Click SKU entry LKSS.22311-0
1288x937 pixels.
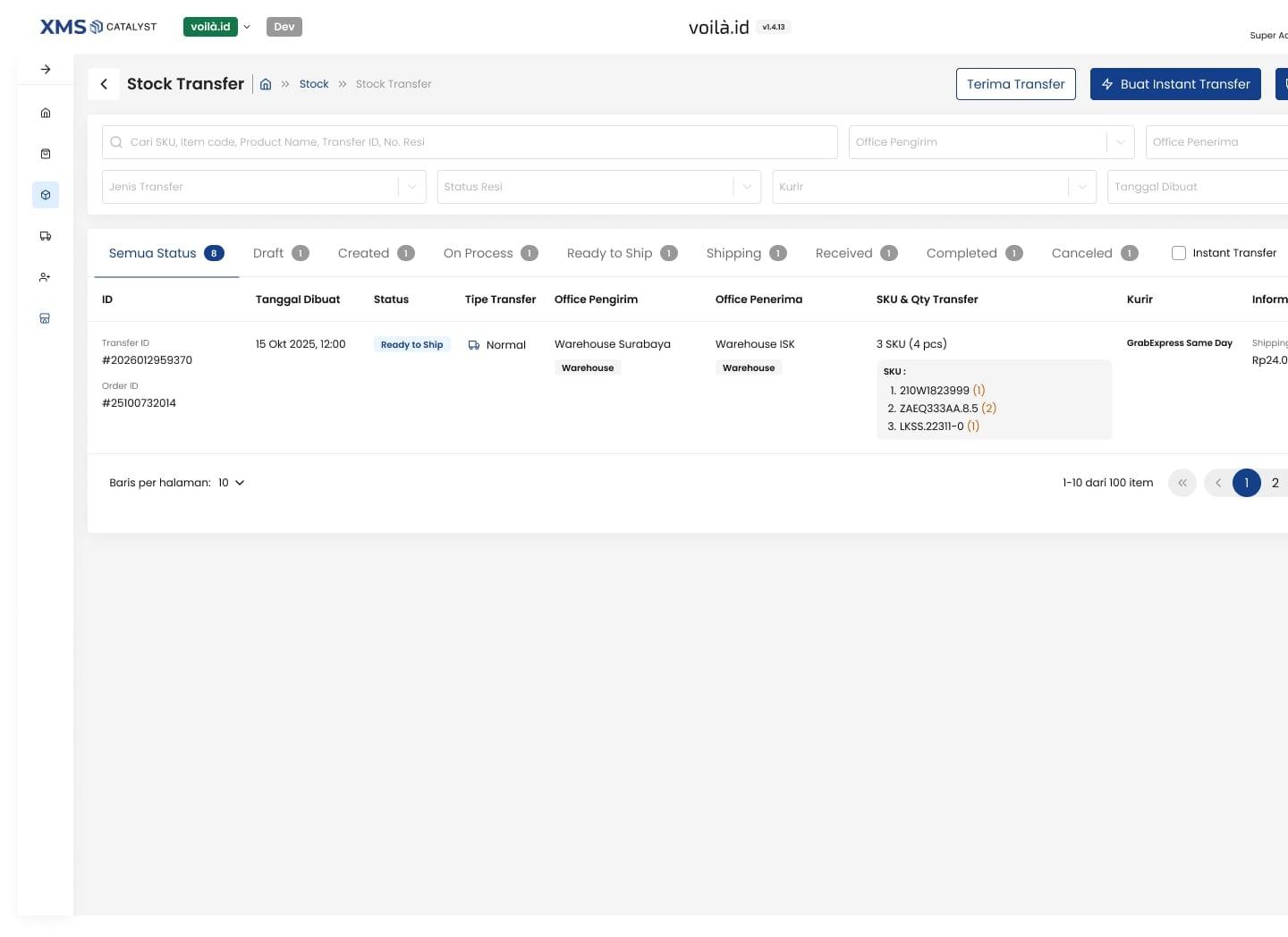click(x=933, y=426)
